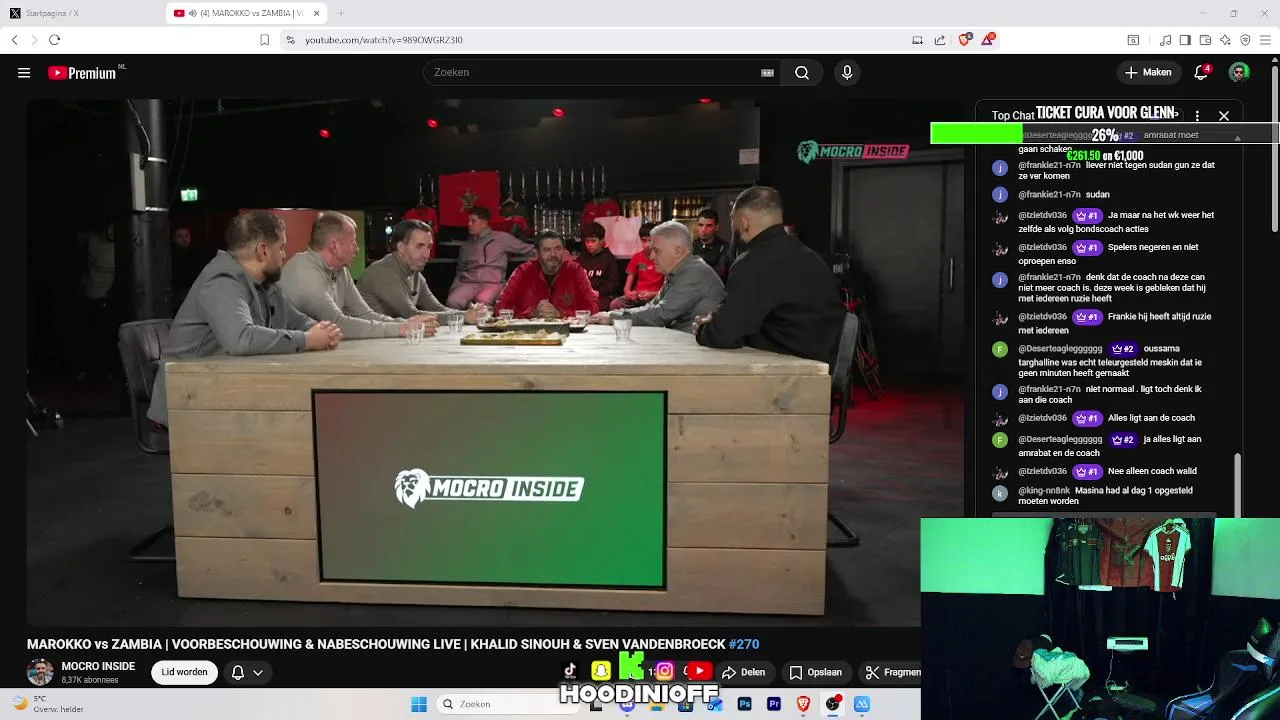Screen dimensions: 1280x720
Task: Click the Snapchat overlay icon
Action: coord(600,671)
